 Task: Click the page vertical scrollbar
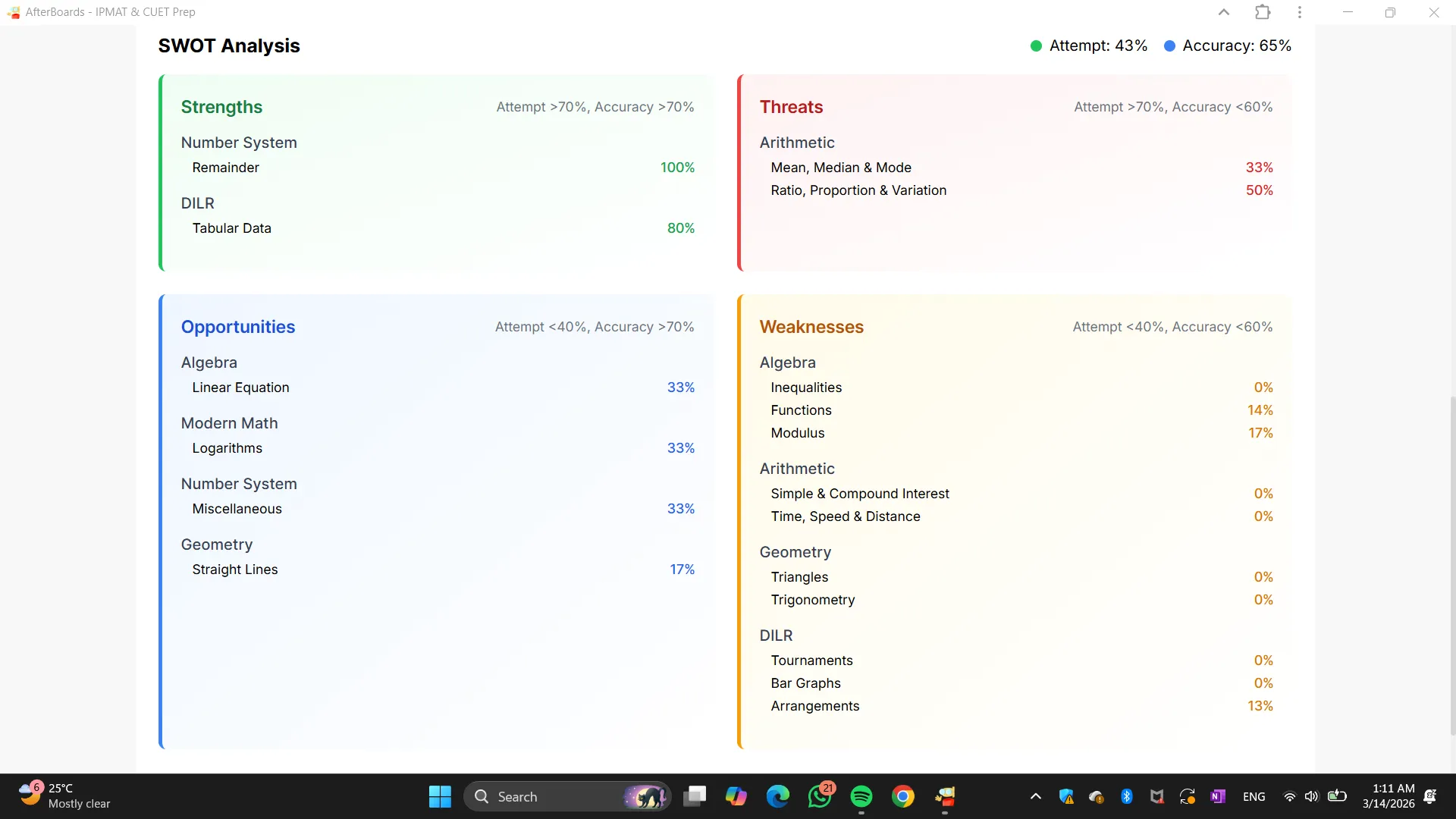pos(1452,564)
